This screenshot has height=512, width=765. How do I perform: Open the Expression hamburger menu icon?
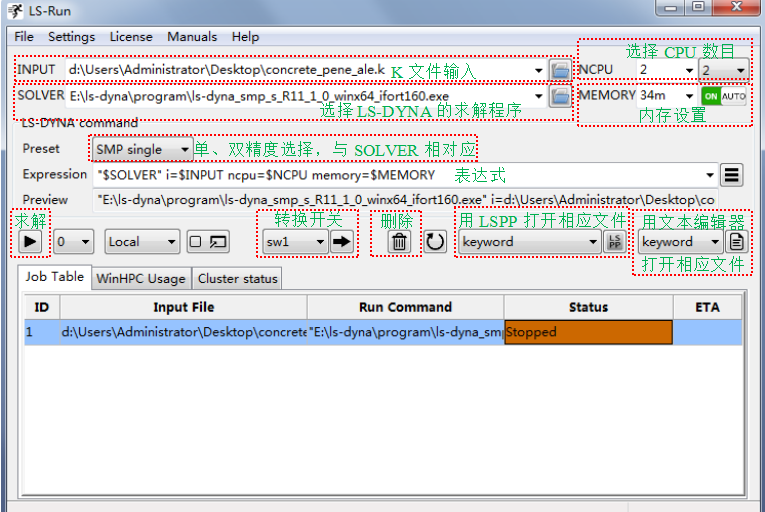[x=731, y=175]
